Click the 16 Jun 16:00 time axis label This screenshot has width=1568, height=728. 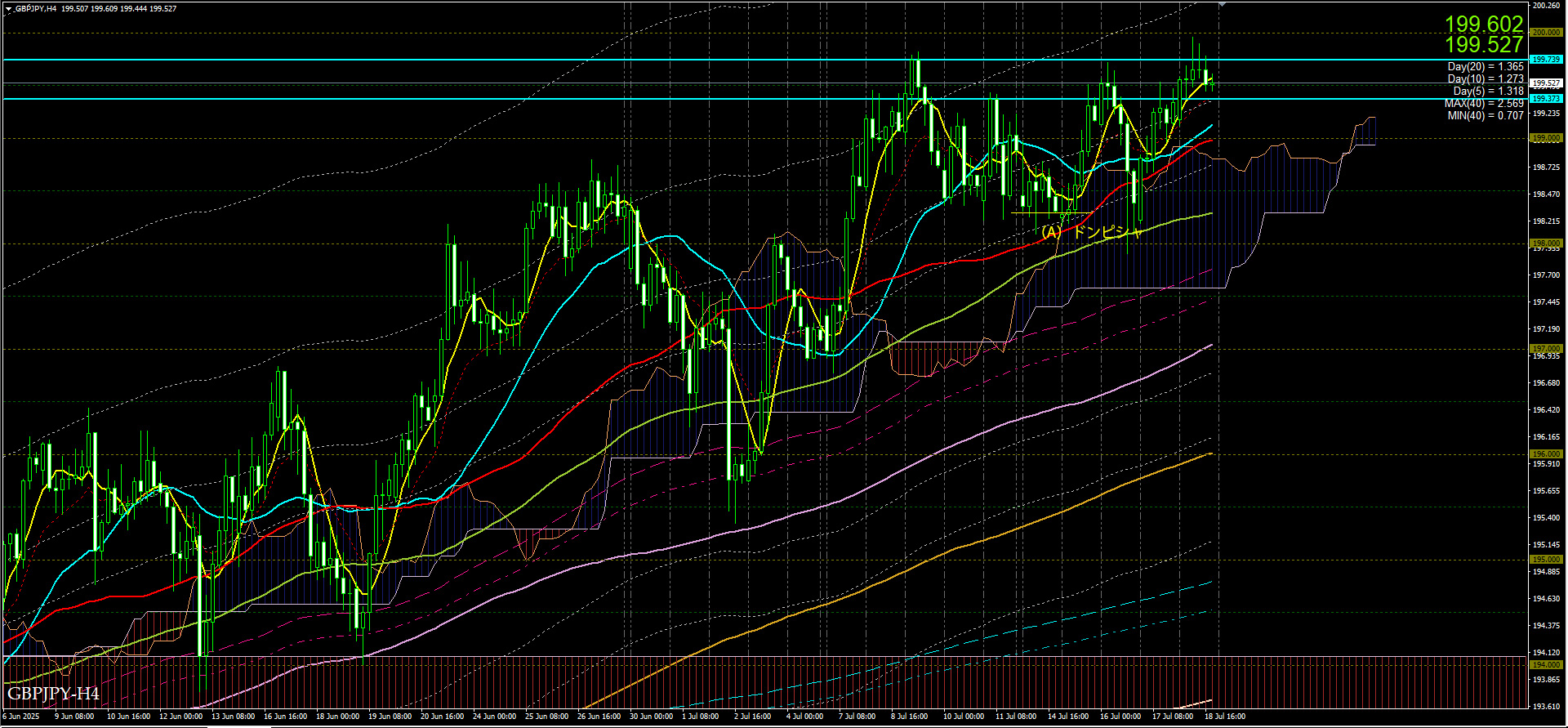[285, 717]
